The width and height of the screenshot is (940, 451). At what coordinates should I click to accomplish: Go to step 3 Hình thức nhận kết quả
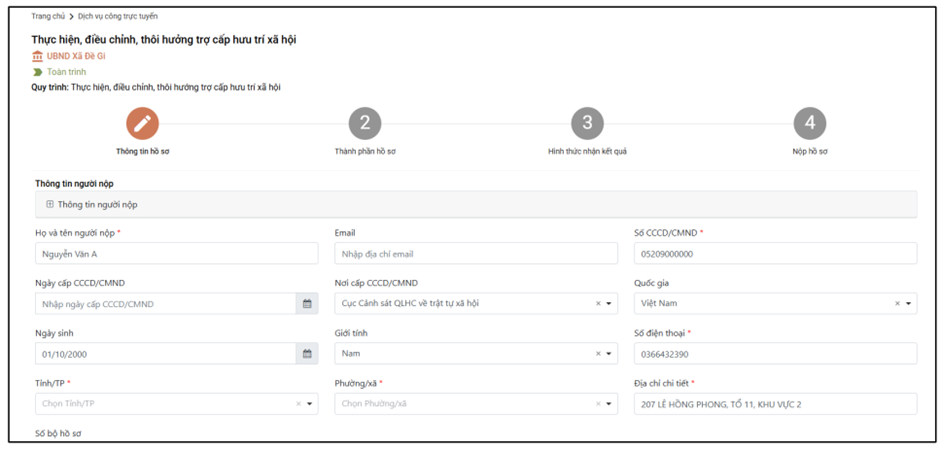(x=587, y=123)
